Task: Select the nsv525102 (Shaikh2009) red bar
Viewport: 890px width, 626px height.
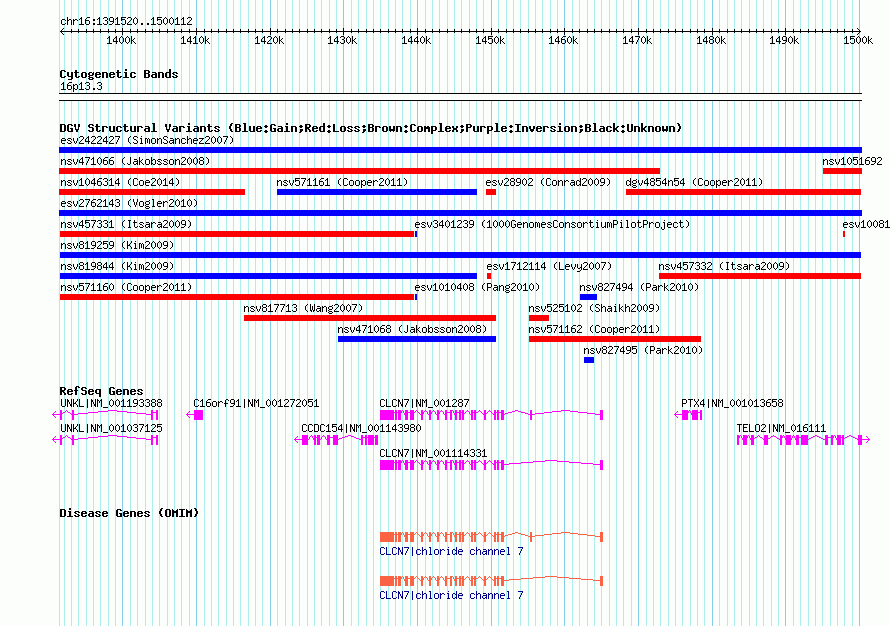Action: 539,318
